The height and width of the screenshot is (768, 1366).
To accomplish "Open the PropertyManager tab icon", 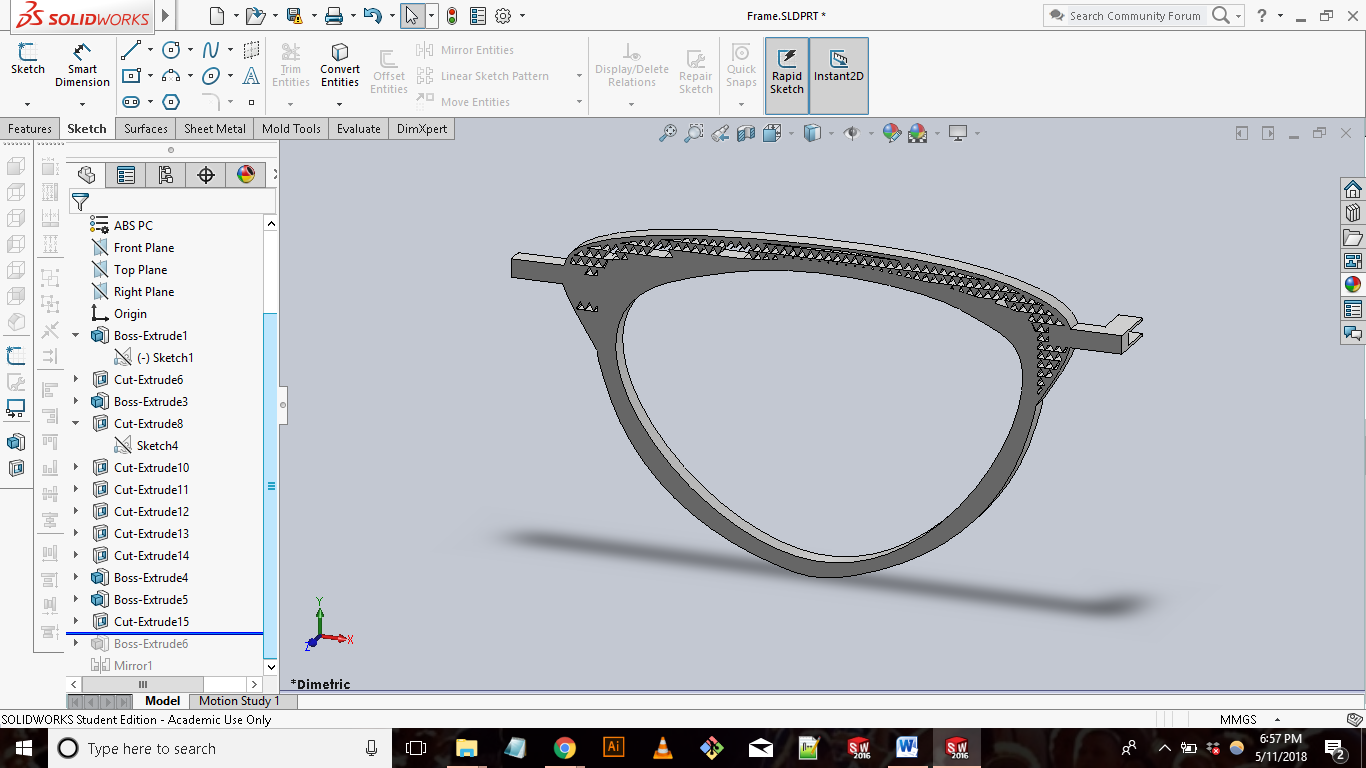I will coord(126,175).
